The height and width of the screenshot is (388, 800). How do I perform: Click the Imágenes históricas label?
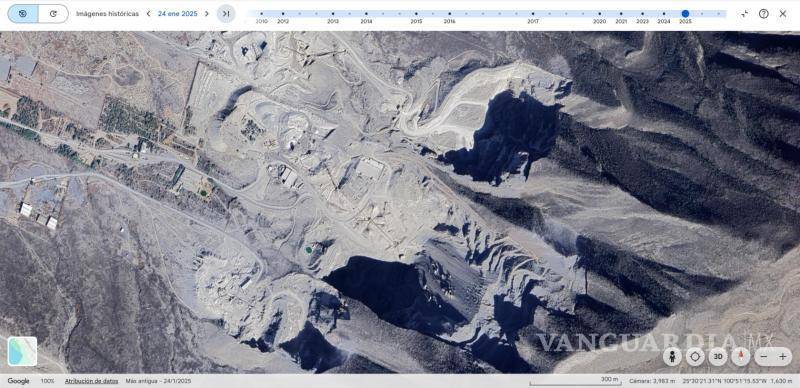point(107,14)
